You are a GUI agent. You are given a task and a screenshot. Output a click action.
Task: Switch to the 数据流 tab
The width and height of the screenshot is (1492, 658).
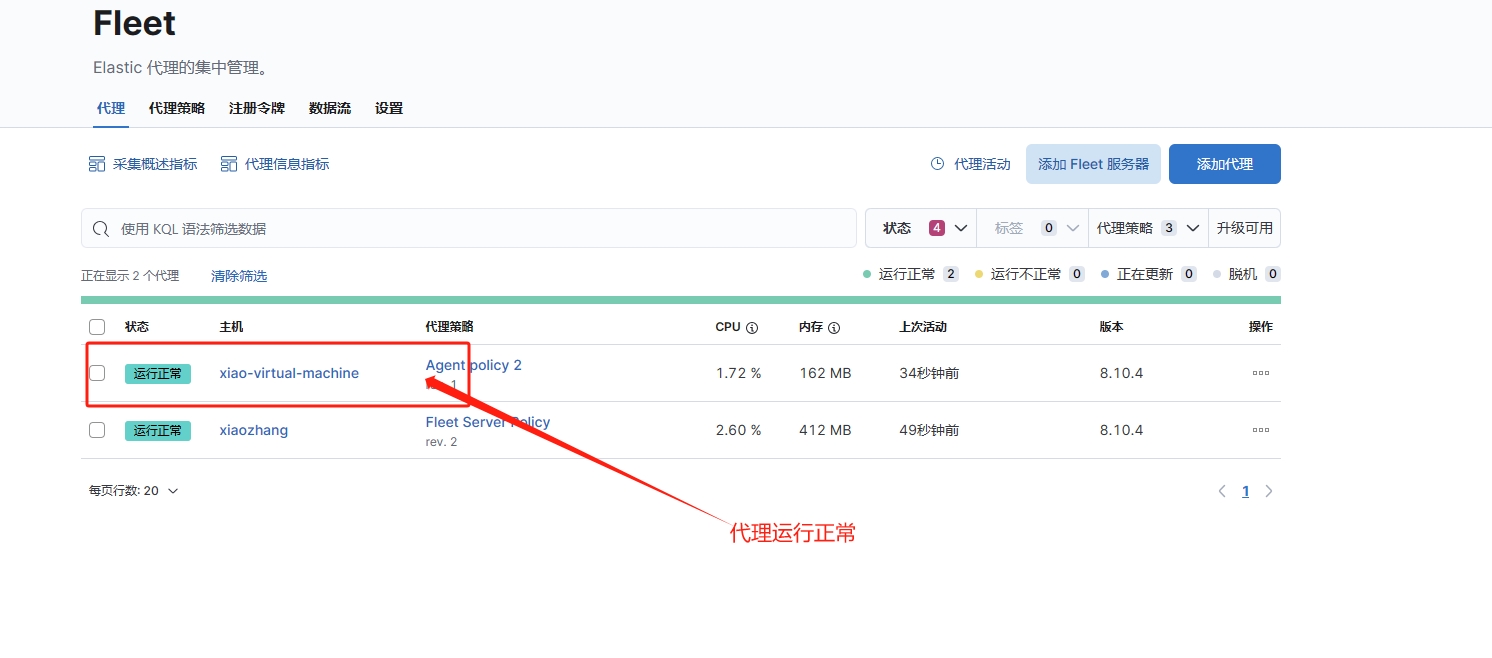point(330,108)
